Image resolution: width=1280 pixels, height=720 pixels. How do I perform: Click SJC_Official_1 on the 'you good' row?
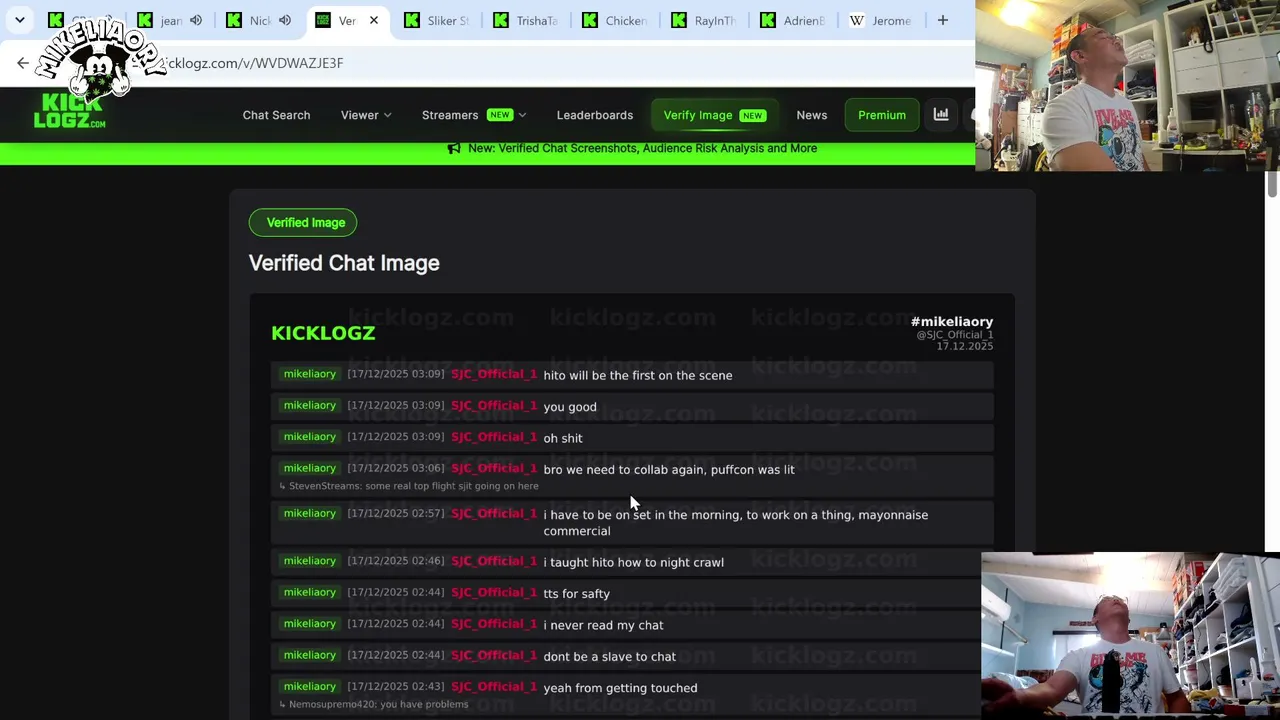tap(494, 406)
